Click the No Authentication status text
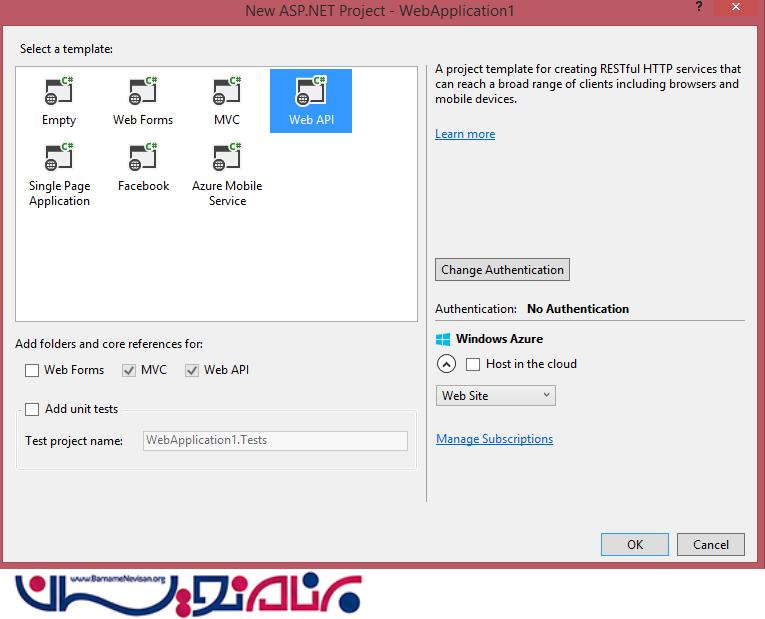The image size is (765, 619). (578, 309)
